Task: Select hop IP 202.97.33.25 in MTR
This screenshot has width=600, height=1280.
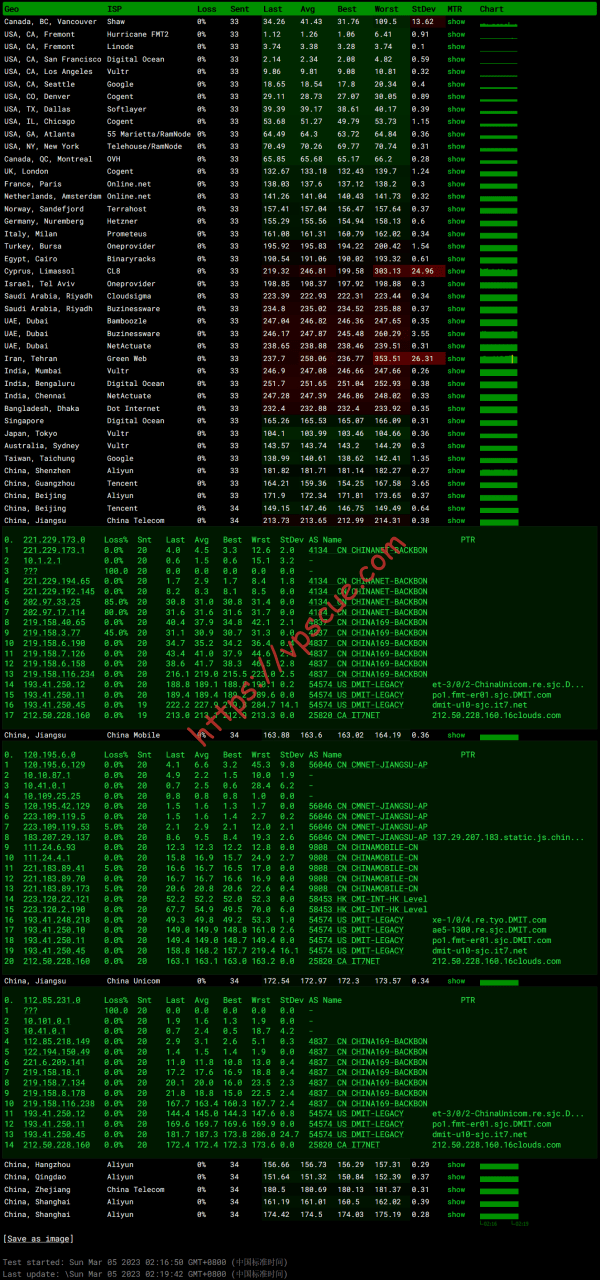Action: [50, 602]
